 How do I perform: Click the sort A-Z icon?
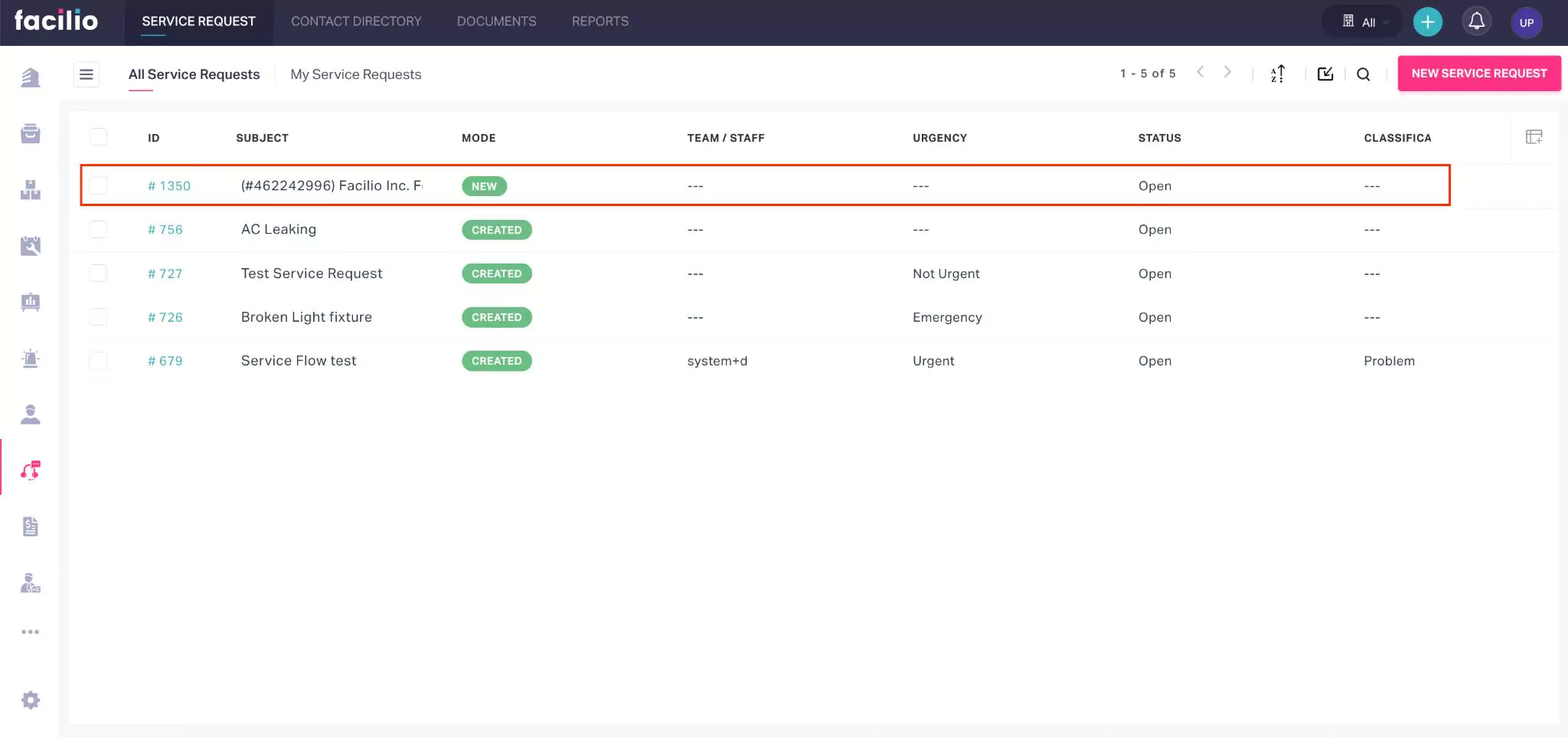(1278, 74)
